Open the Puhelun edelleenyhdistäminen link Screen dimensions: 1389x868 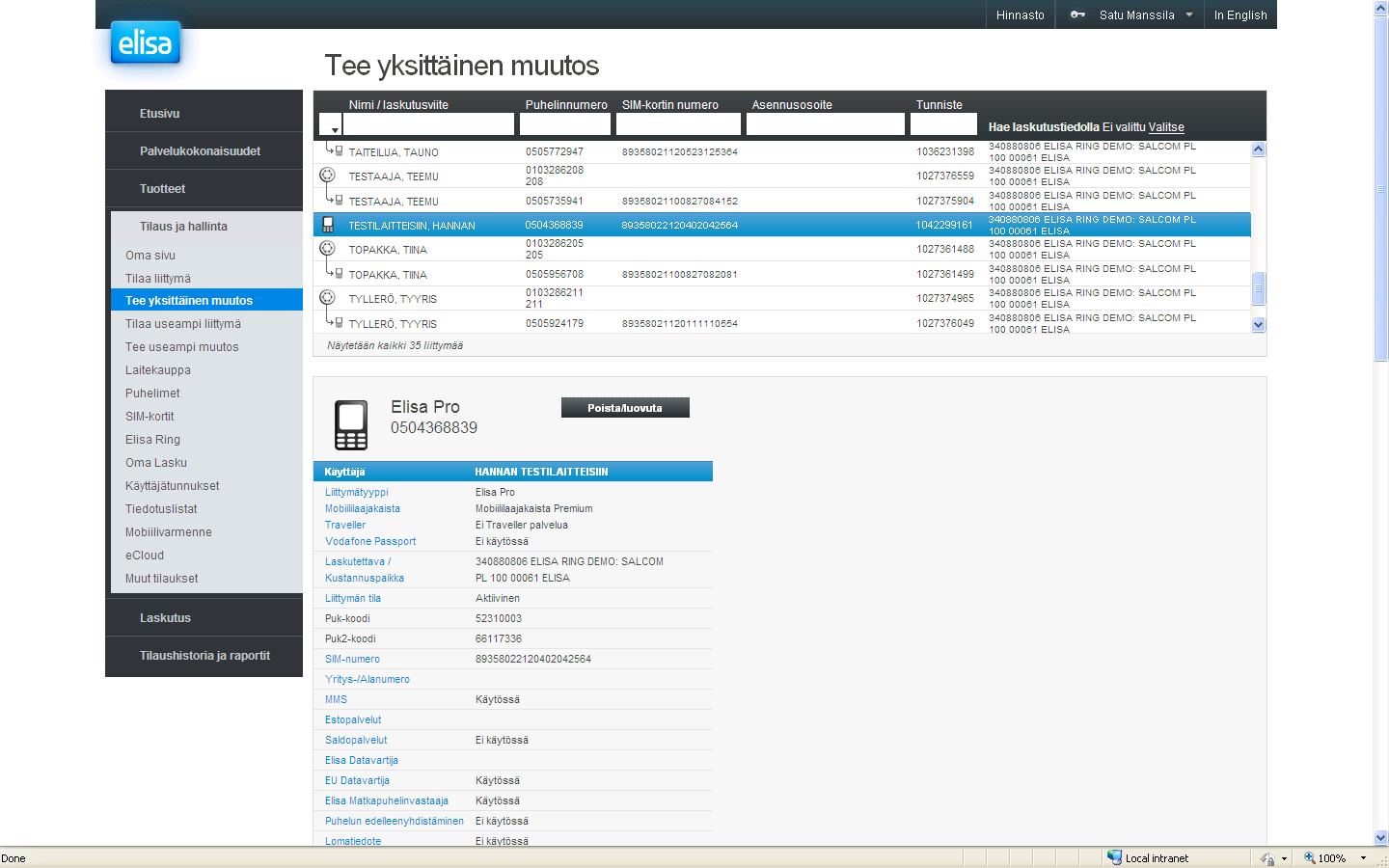click(x=395, y=821)
